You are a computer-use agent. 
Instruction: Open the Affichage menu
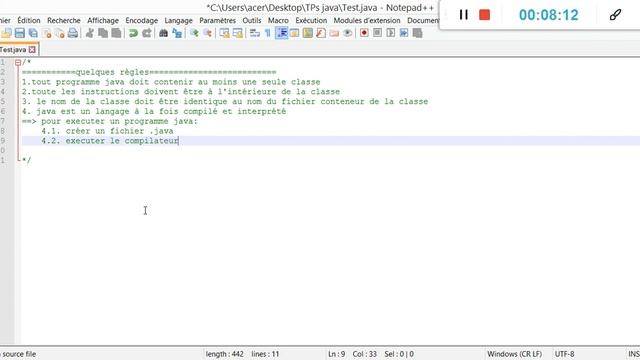(103, 20)
